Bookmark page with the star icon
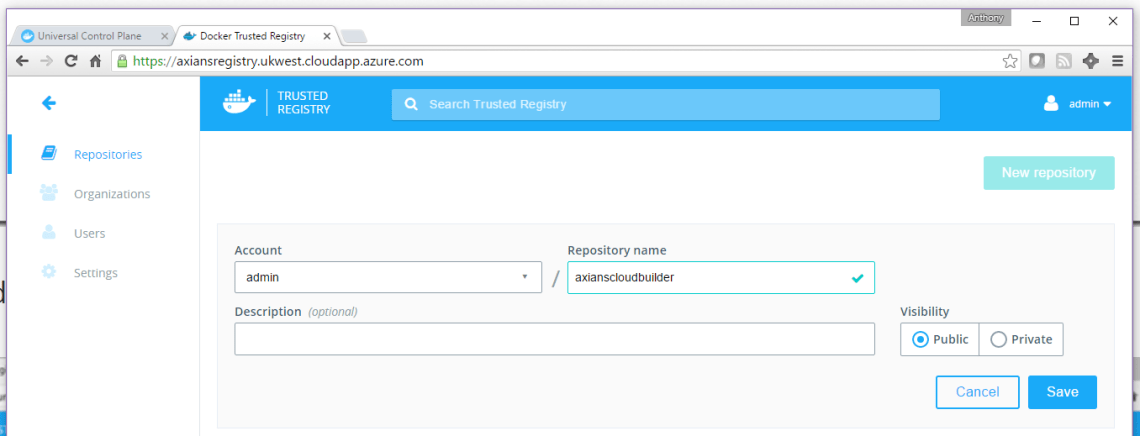Screen dimensions: 1140x436 tap(1010, 61)
